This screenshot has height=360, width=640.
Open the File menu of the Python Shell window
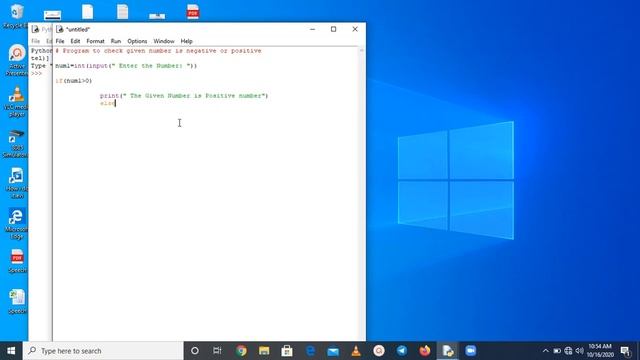pos(36,41)
